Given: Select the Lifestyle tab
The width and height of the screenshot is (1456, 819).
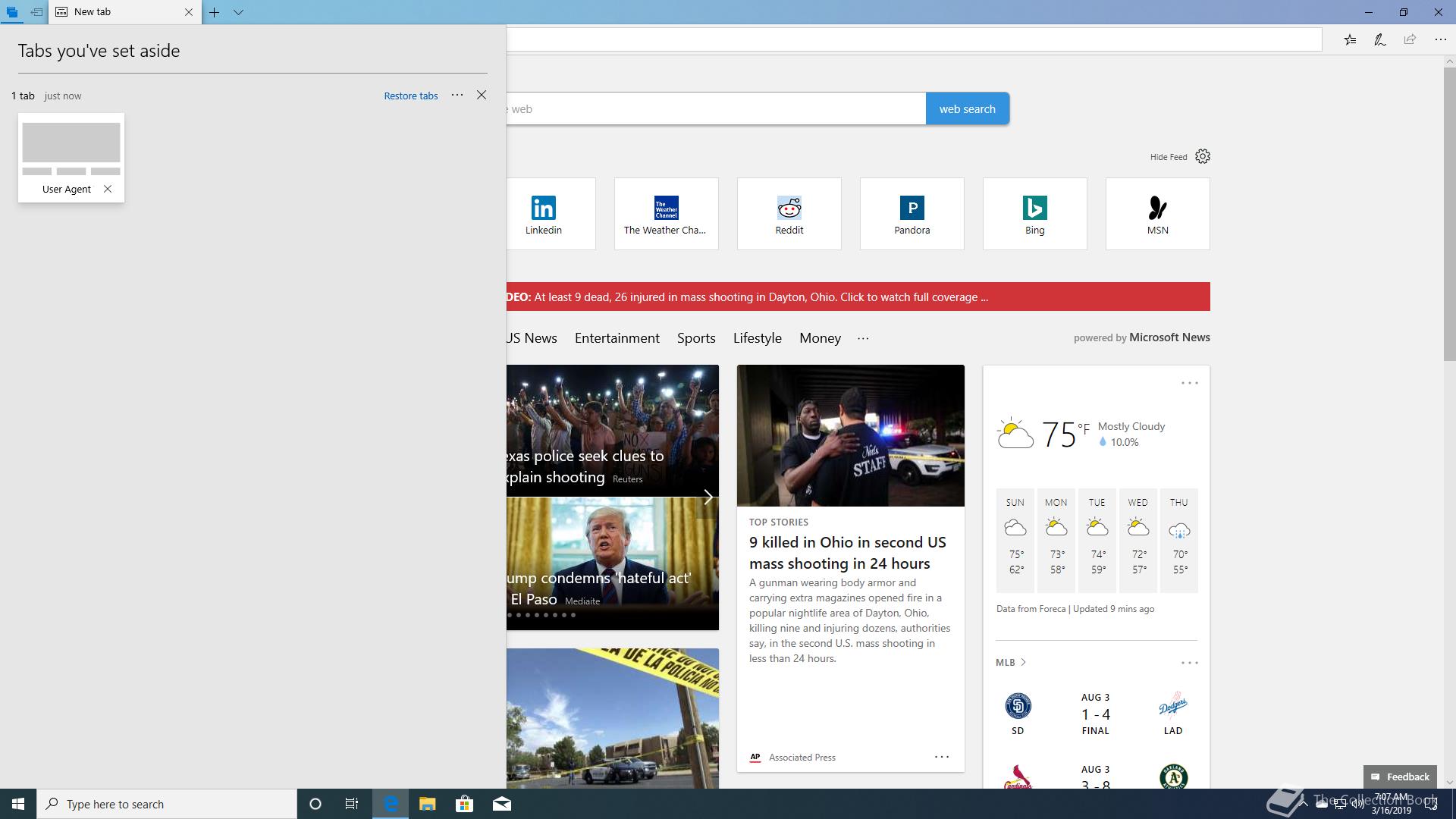Looking at the screenshot, I should coord(758,338).
